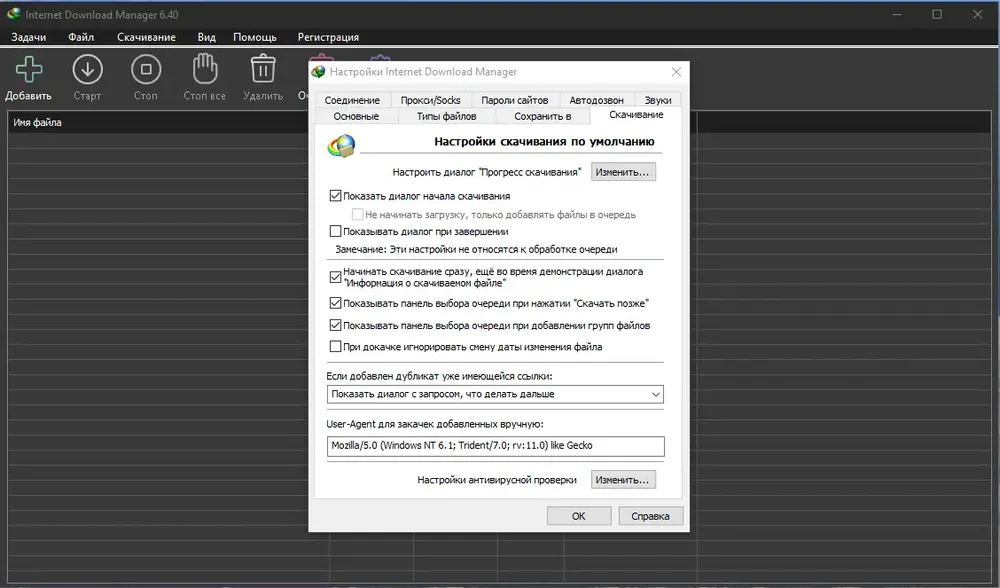Enable Показывать диалог при завершении checkbox
The image size is (1000, 588).
335,232
